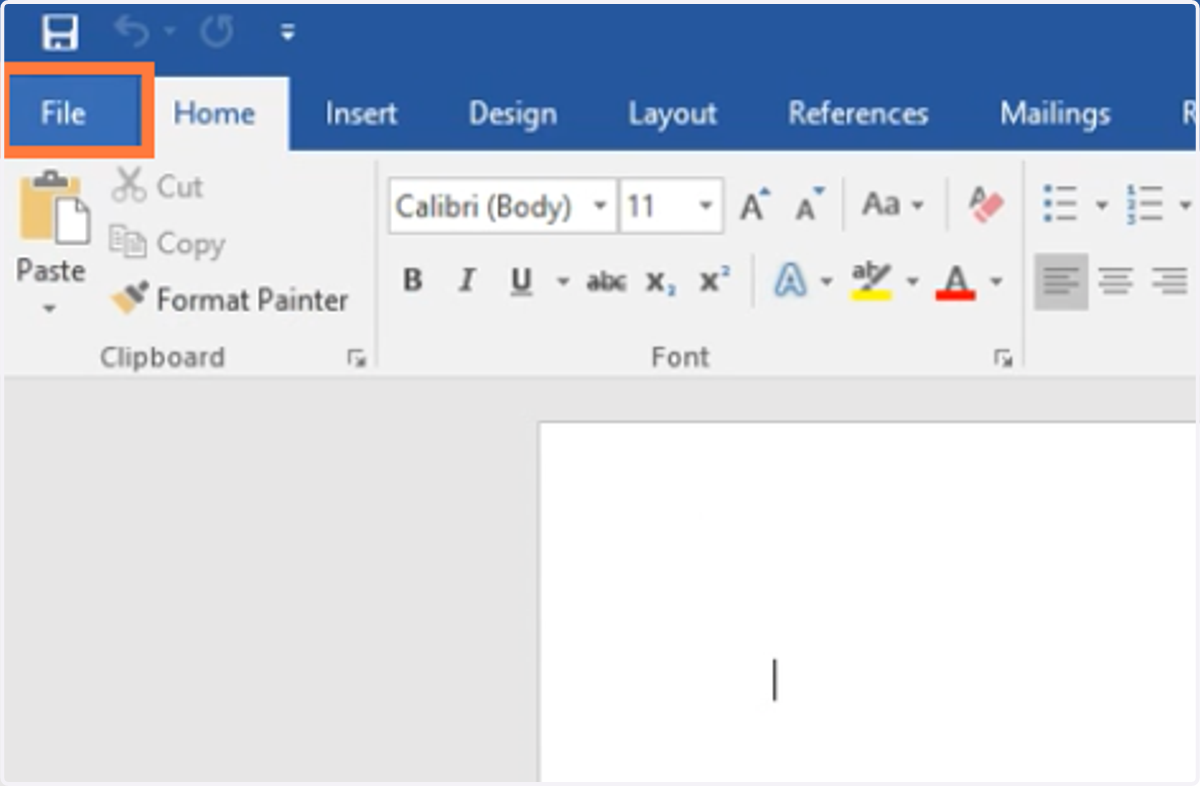Select Center paragraph alignment

[1116, 282]
